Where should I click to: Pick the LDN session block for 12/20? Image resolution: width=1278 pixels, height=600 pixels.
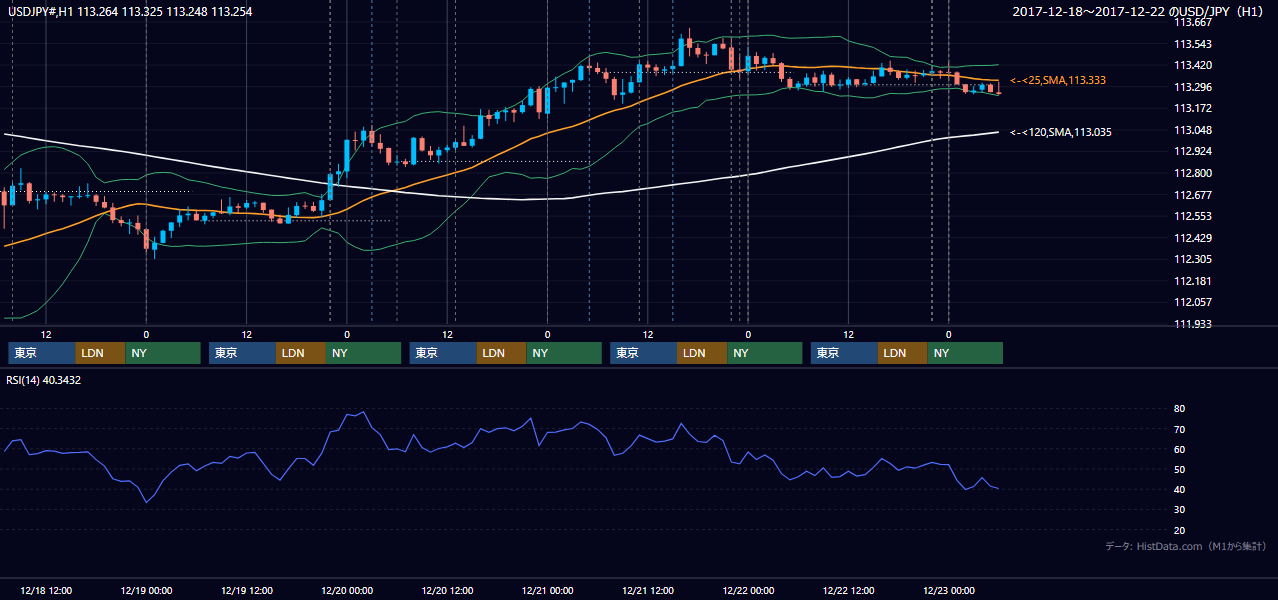(502, 353)
